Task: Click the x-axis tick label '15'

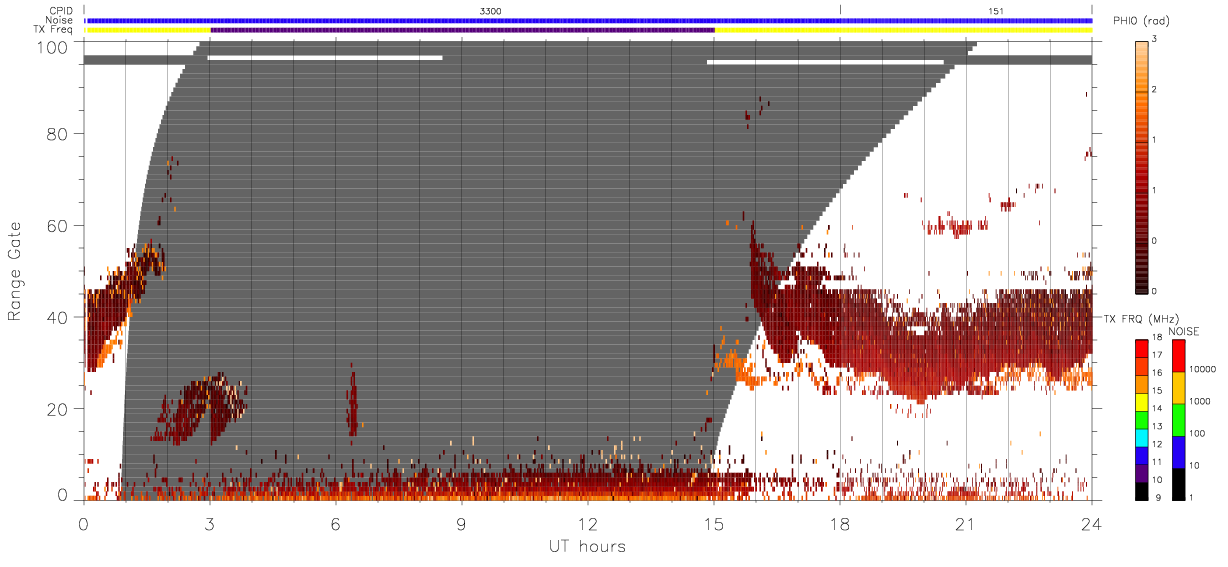Action: (714, 523)
